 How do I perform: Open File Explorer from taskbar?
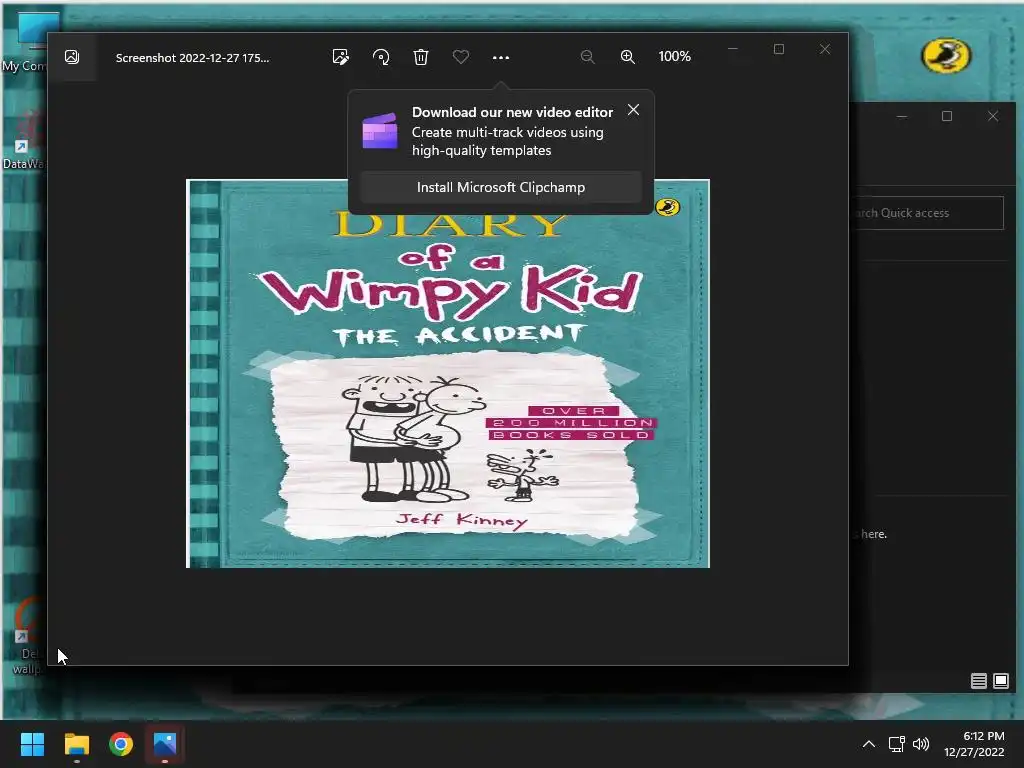click(76, 744)
